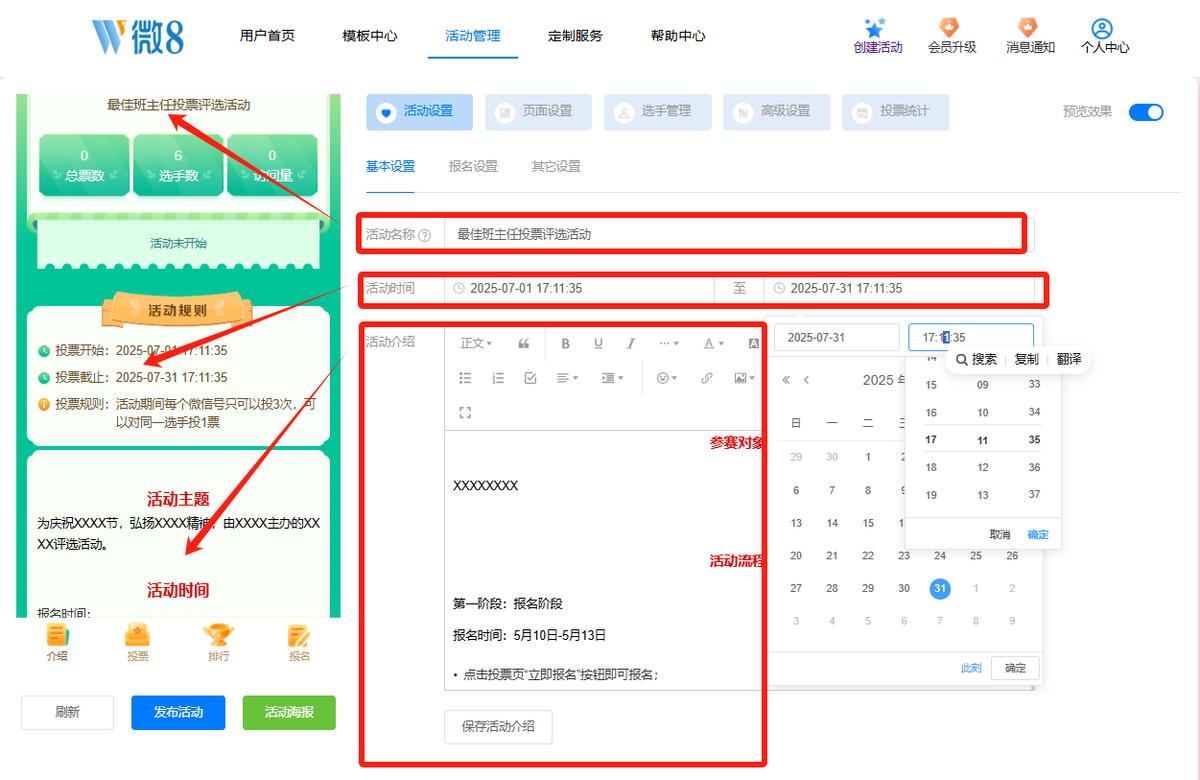Click 取消 in the time picker
Viewport: 1200px width, 780px height.
(1000, 534)
